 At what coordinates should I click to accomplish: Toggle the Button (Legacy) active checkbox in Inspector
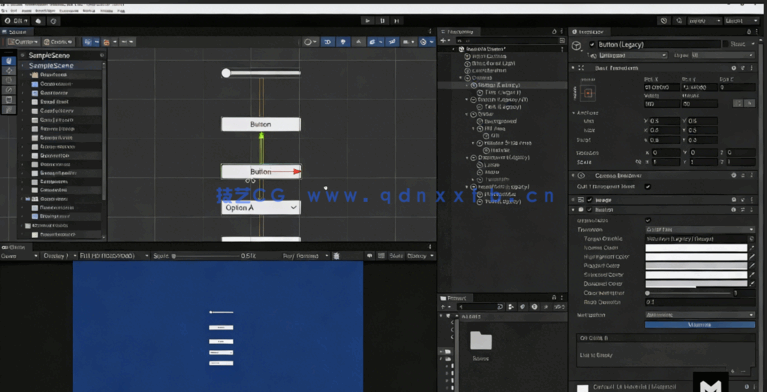pyautogui.click(x=592, y=44)
